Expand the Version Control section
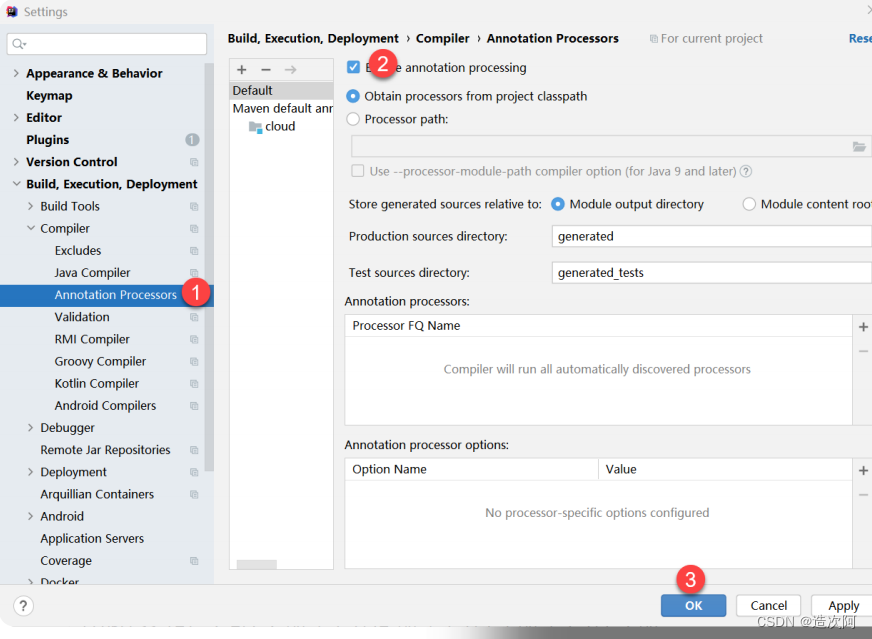872x639 pixels. click(x=16, y=162)
